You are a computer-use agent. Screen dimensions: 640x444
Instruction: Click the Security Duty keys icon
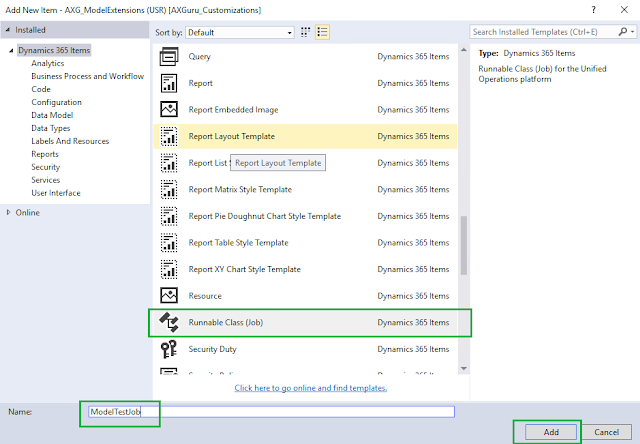[169, 349]
